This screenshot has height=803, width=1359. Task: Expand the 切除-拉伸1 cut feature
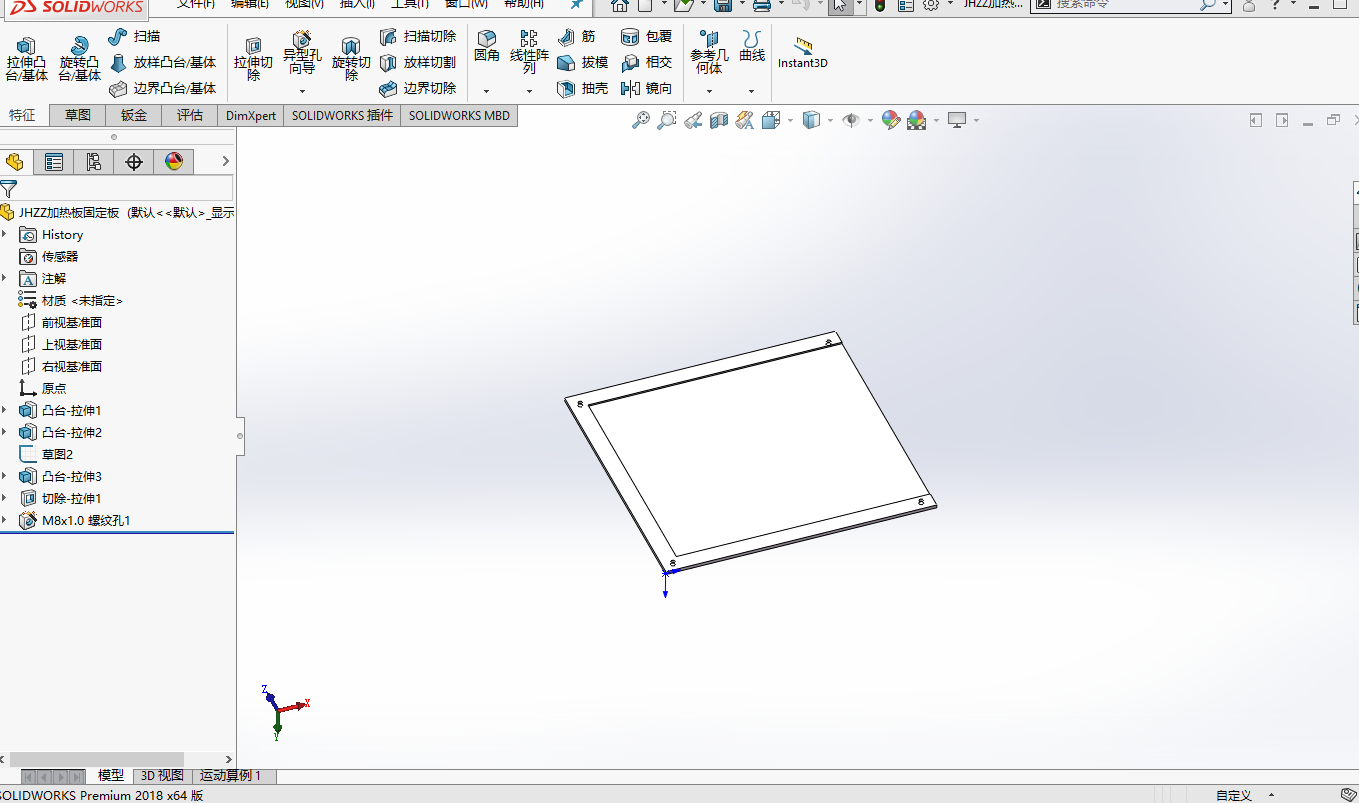coord(5,499)
